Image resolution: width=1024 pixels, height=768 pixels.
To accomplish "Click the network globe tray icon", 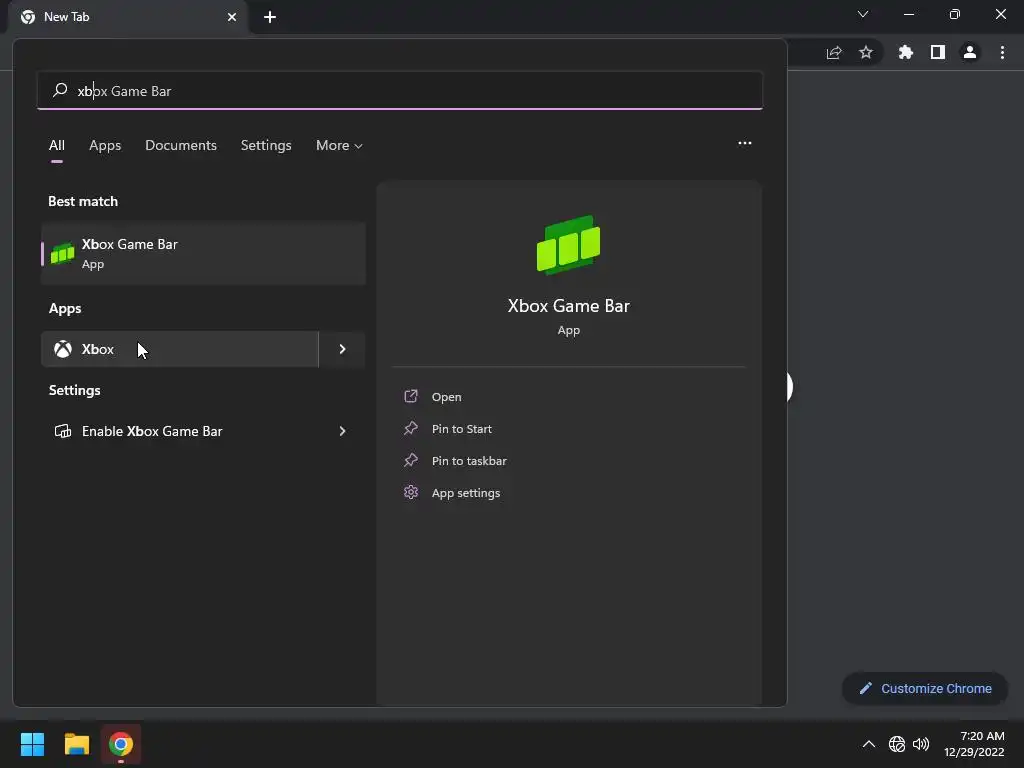I will click(x=897, y=744).
